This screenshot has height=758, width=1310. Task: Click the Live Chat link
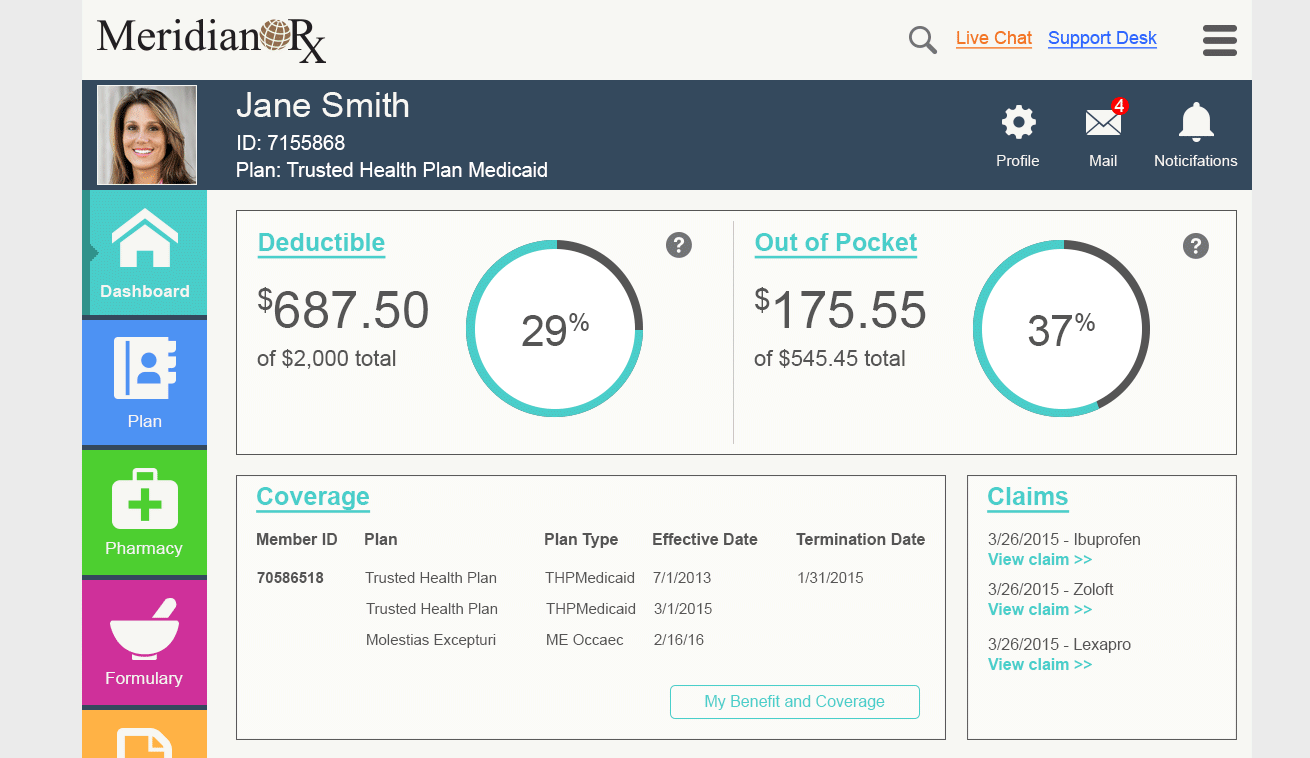click(994, 38)
